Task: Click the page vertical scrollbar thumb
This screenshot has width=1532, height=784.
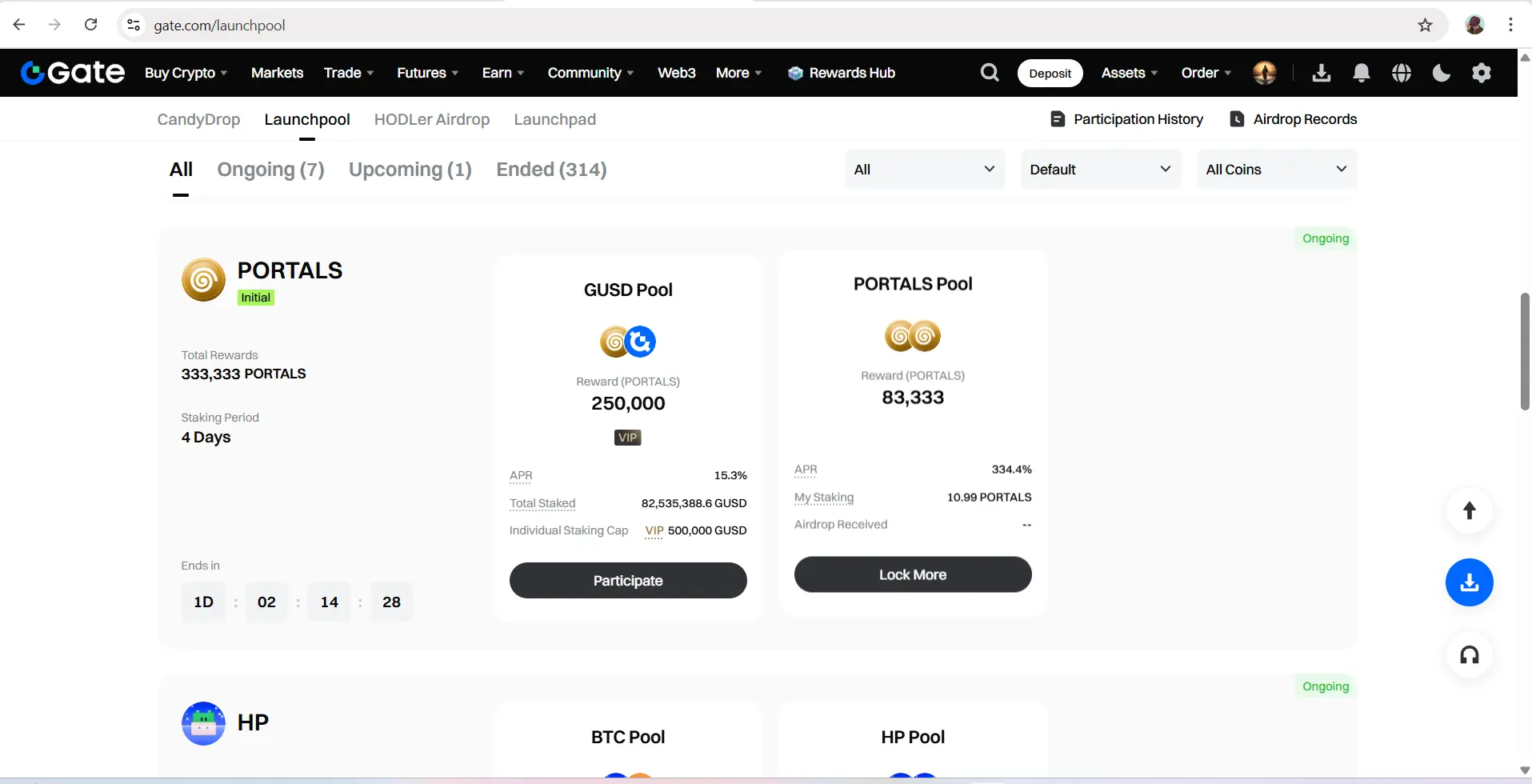Action: pos(1525,352)
